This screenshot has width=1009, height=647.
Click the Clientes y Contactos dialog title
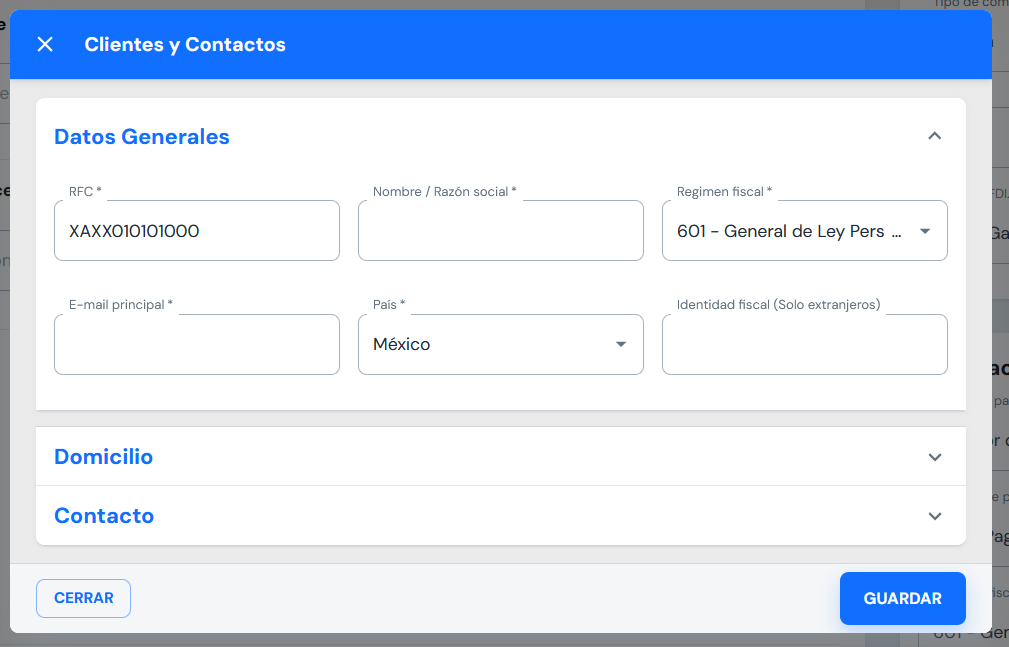pyautogui.click(x=185, y=44)
